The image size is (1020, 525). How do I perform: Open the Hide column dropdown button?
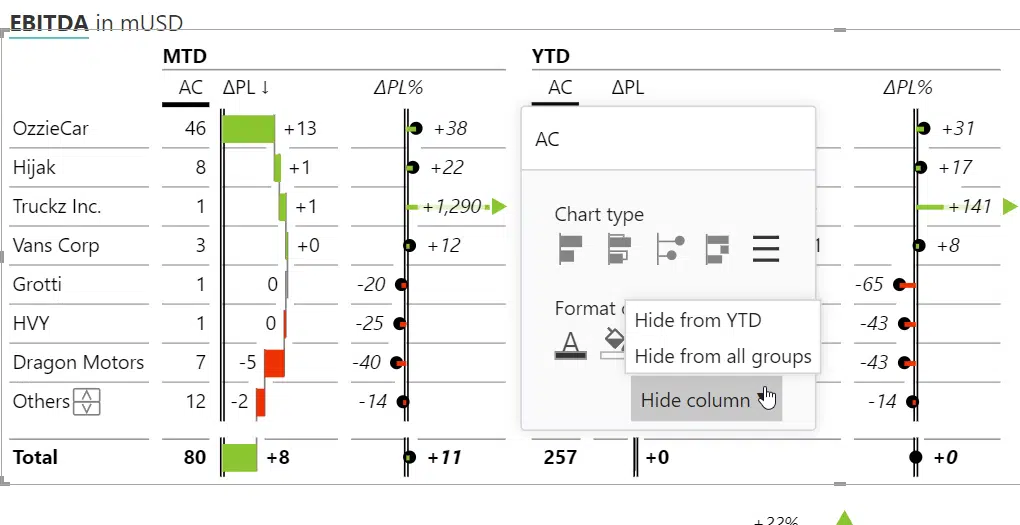pos(706,399)
